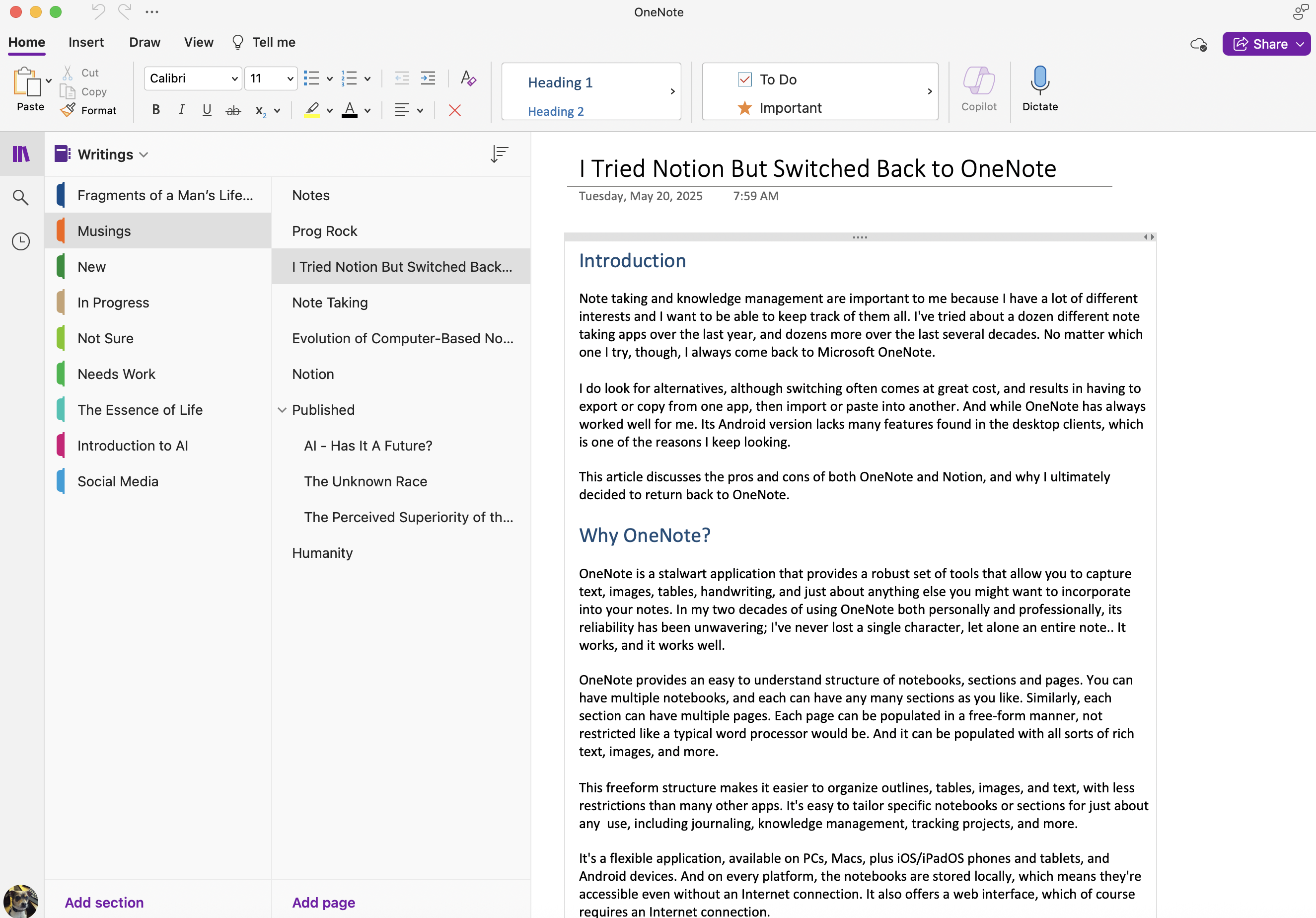
Task: Click the Undo arrow
Action: click(99, 11)
